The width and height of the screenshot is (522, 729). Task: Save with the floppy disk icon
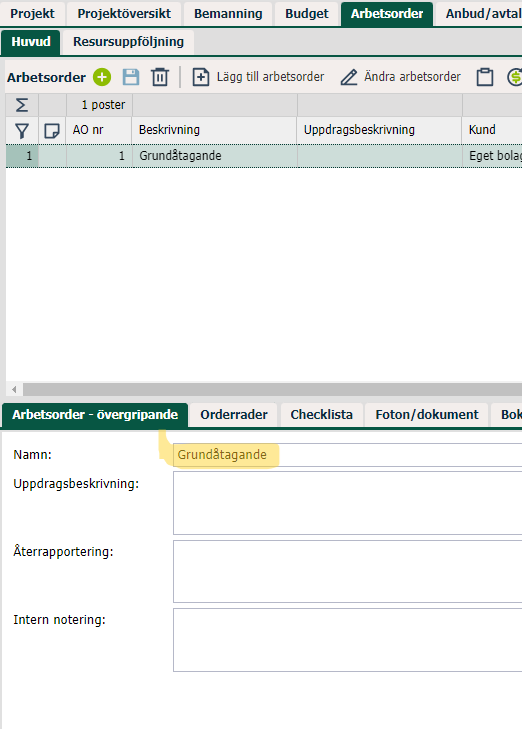click(x=131, y=77)
